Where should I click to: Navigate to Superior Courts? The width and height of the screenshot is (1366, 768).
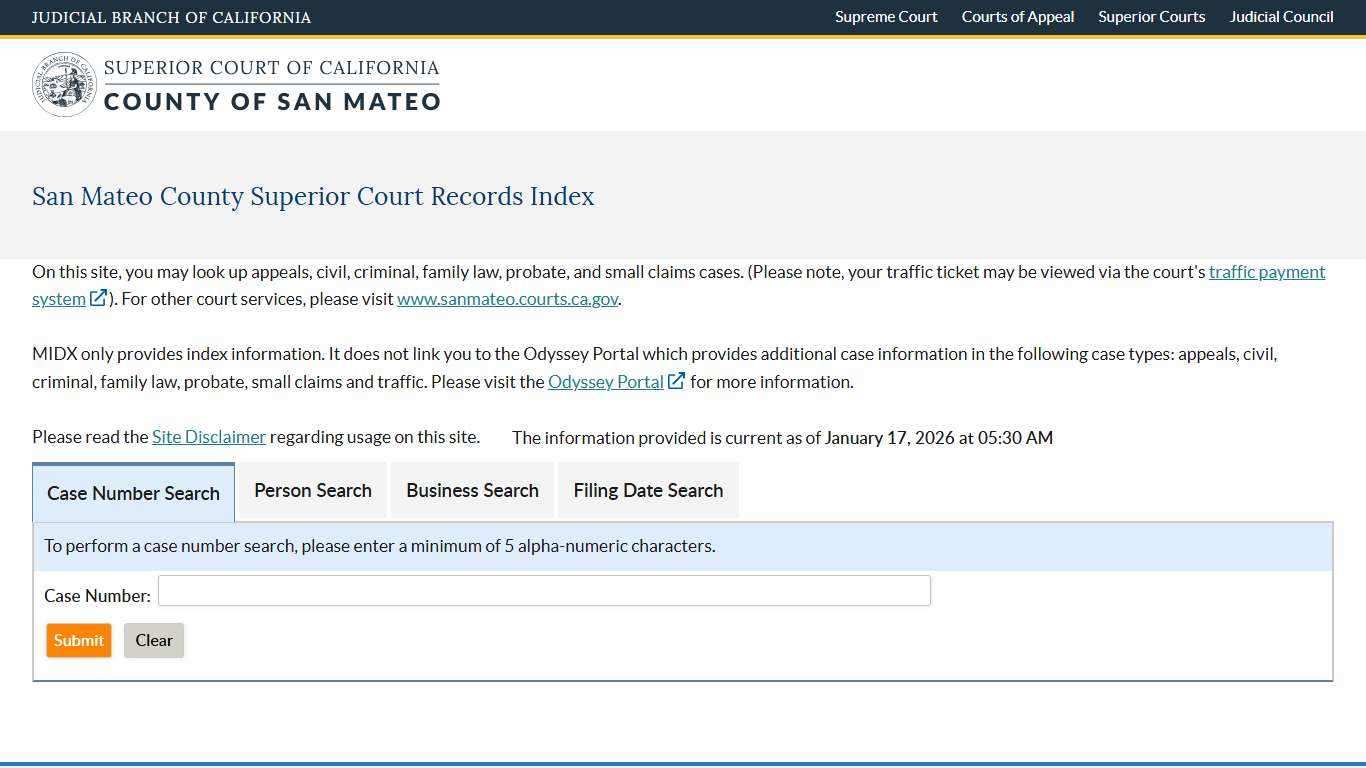(1151, 17)
